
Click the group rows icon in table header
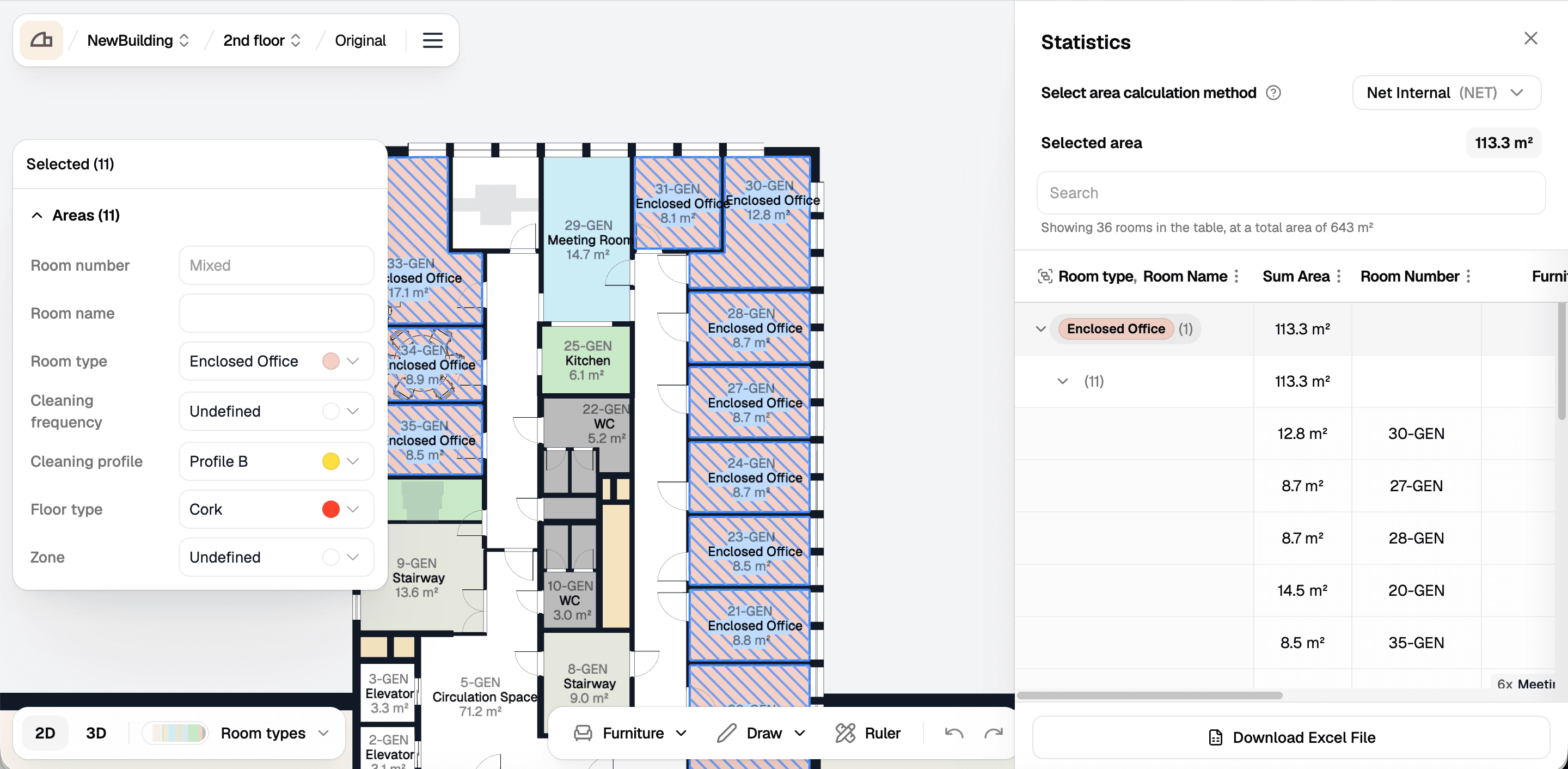click(1045, 277)
